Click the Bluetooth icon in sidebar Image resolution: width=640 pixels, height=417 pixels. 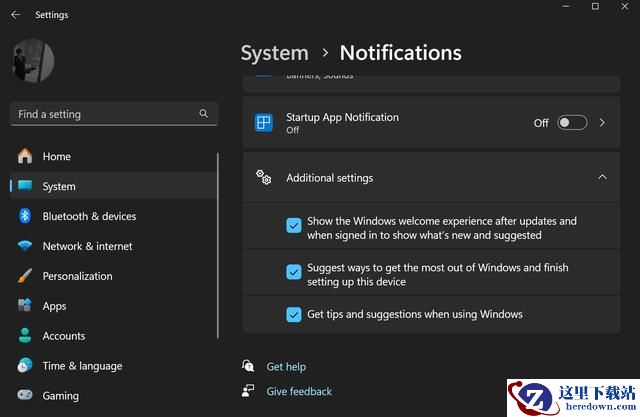click(x=25, y=215)
